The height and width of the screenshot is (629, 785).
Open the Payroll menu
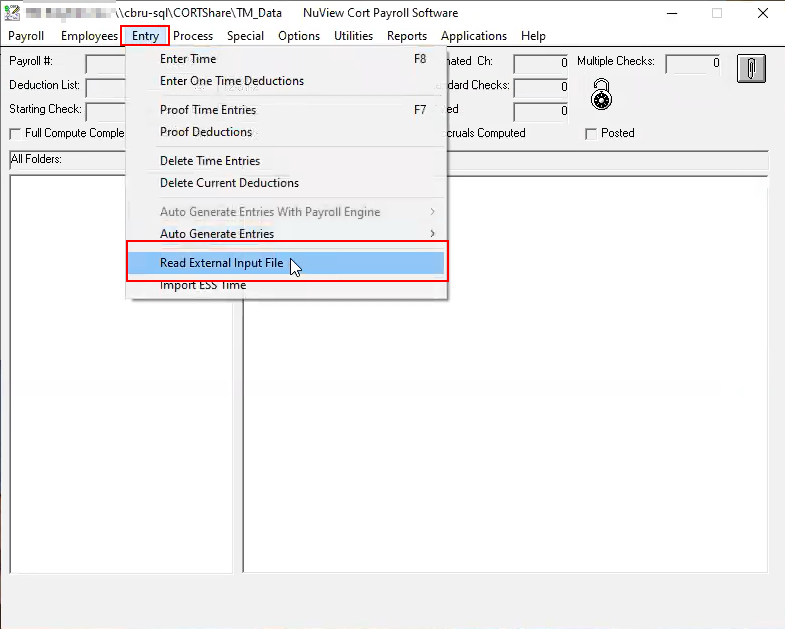click(26, 36)
